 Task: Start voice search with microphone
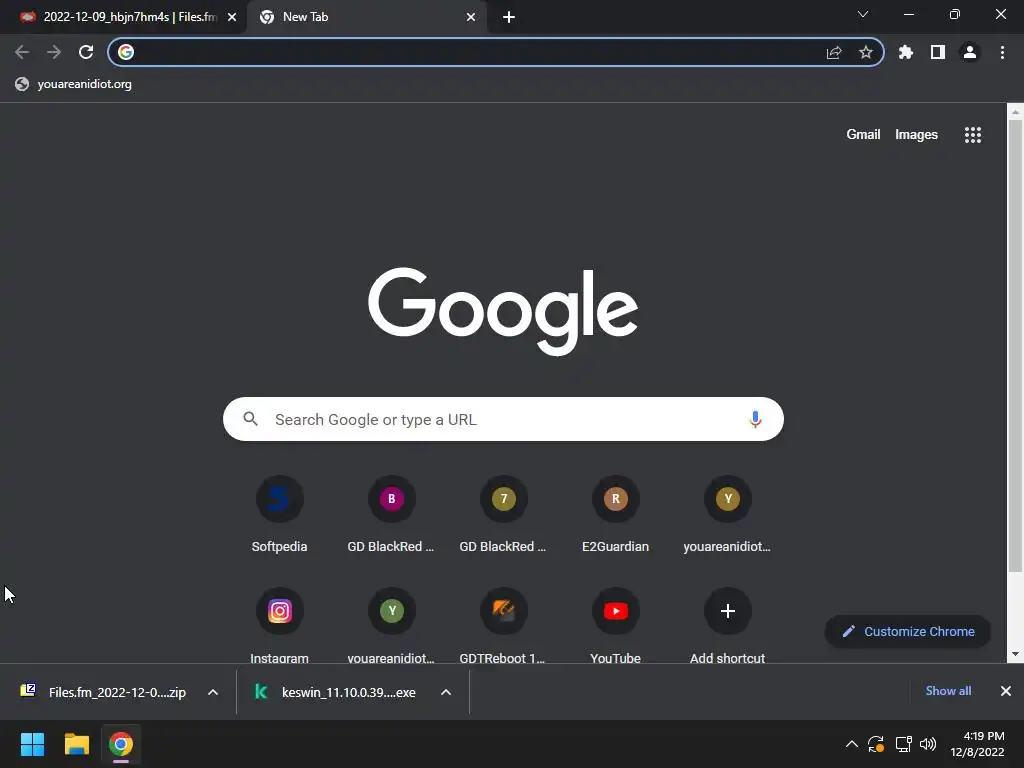(755, 419)
